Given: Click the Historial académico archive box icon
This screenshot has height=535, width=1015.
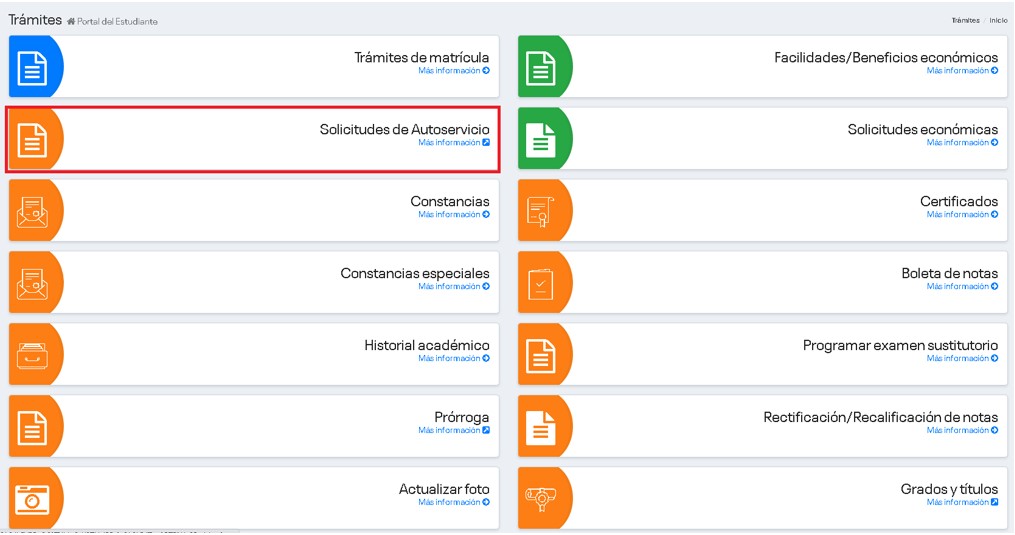Looking at the screenshot, I should (x=33, y=355).
